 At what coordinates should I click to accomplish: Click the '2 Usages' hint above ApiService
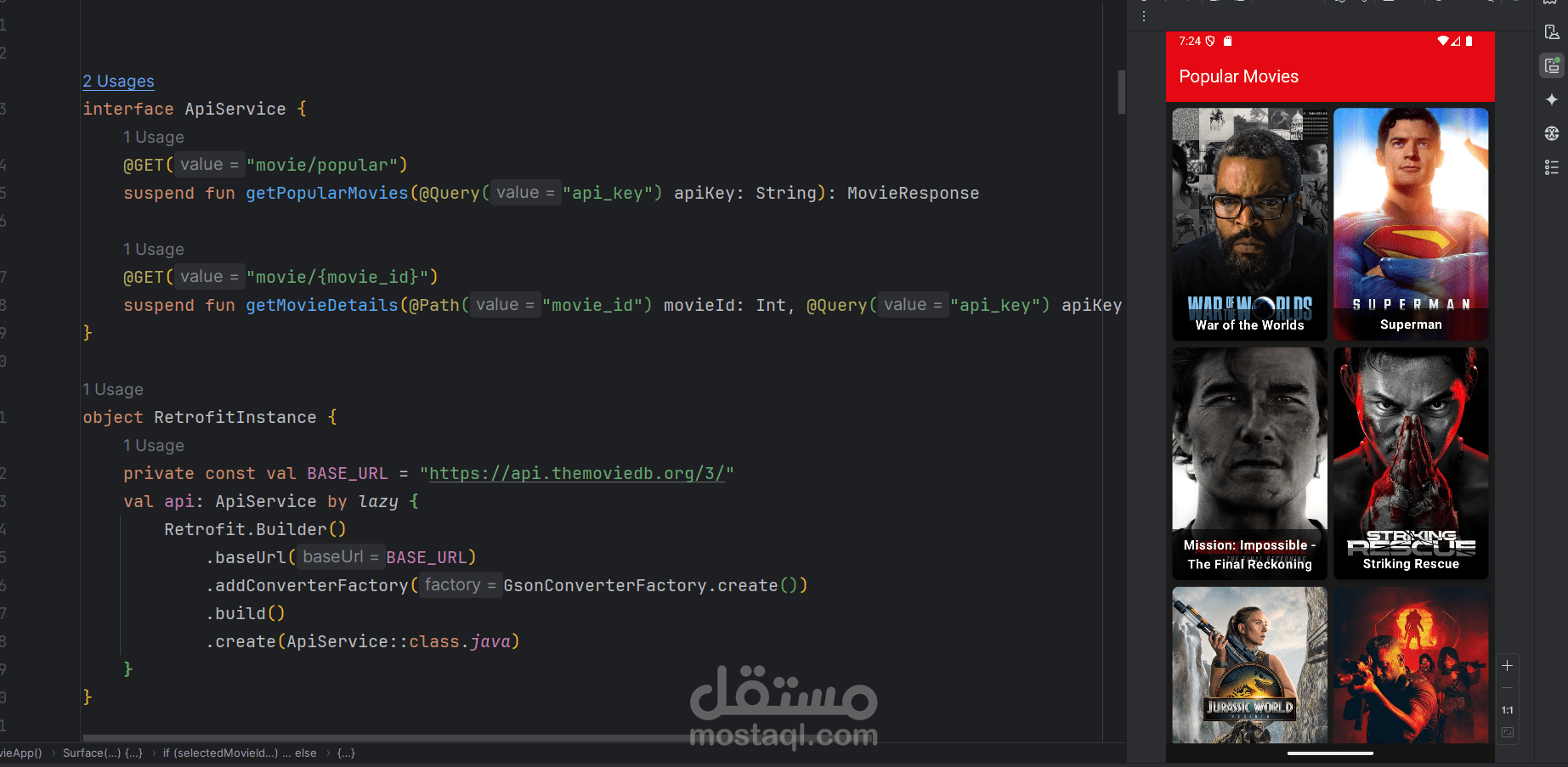118,81
